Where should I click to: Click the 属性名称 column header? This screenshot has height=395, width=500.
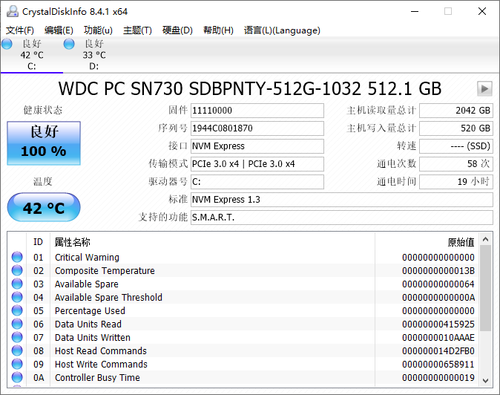(x=213, y=242)
